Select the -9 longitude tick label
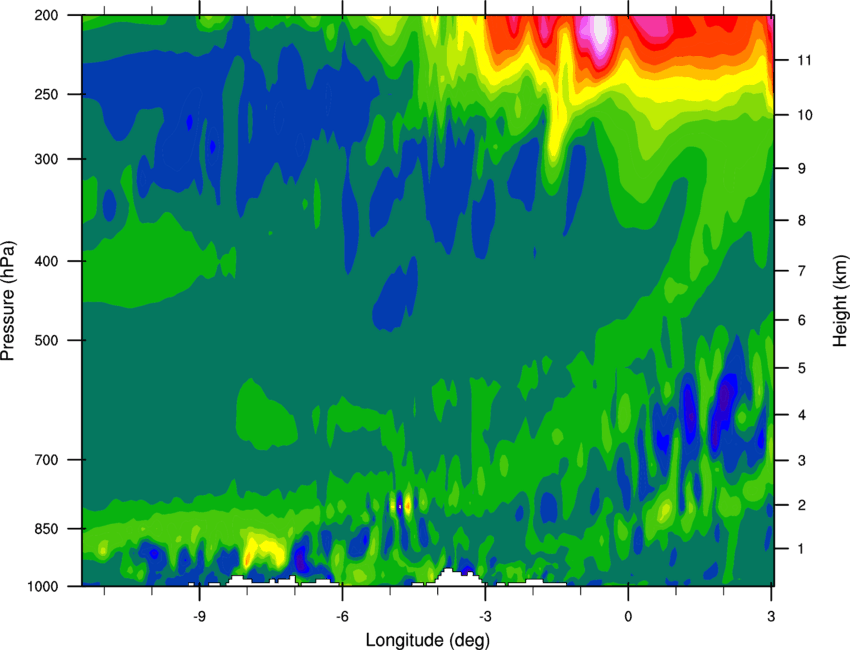 (x=199, y=616)
